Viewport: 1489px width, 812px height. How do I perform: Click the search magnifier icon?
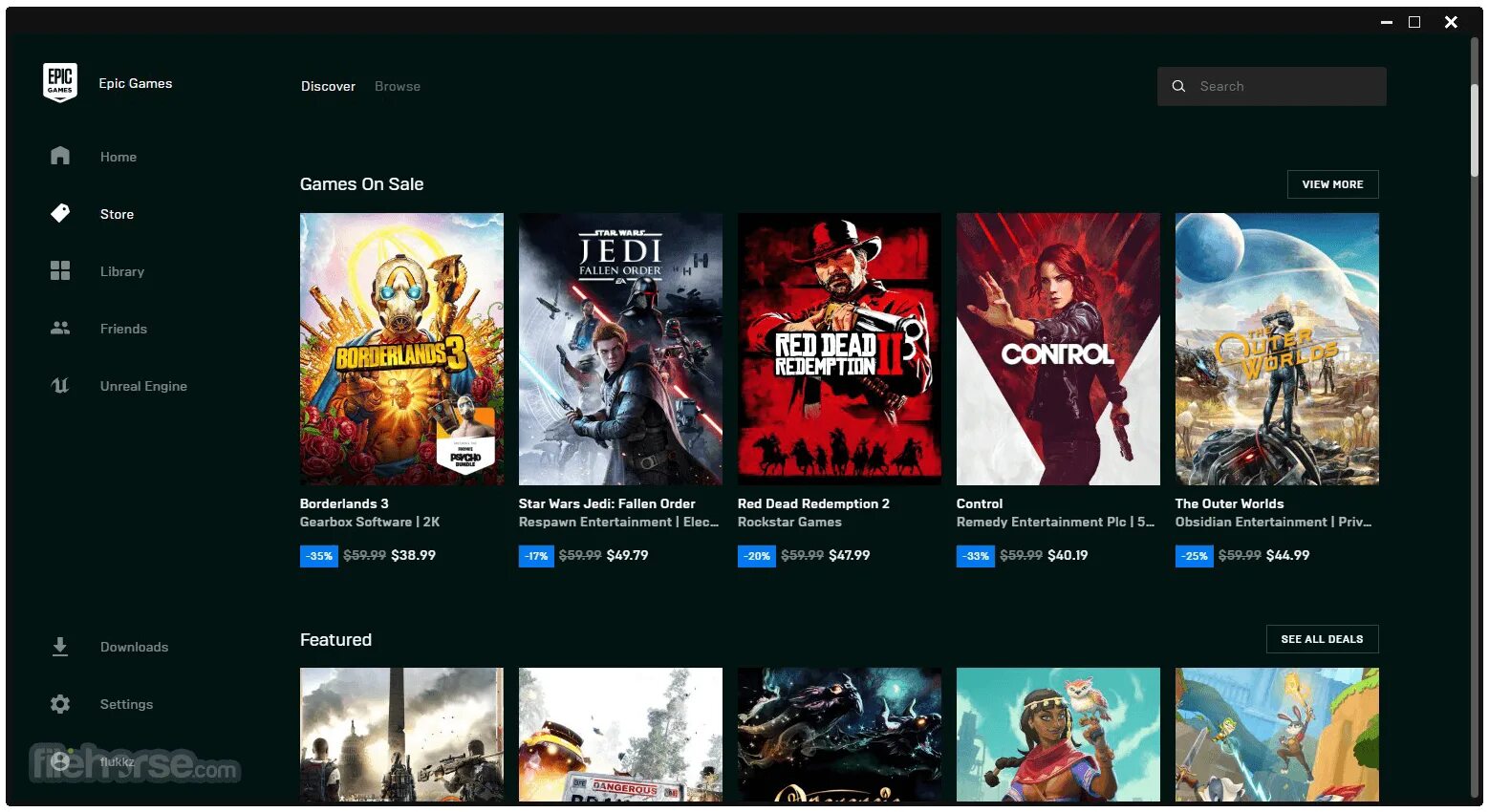pyautogui.click(x=1179, y=86)
